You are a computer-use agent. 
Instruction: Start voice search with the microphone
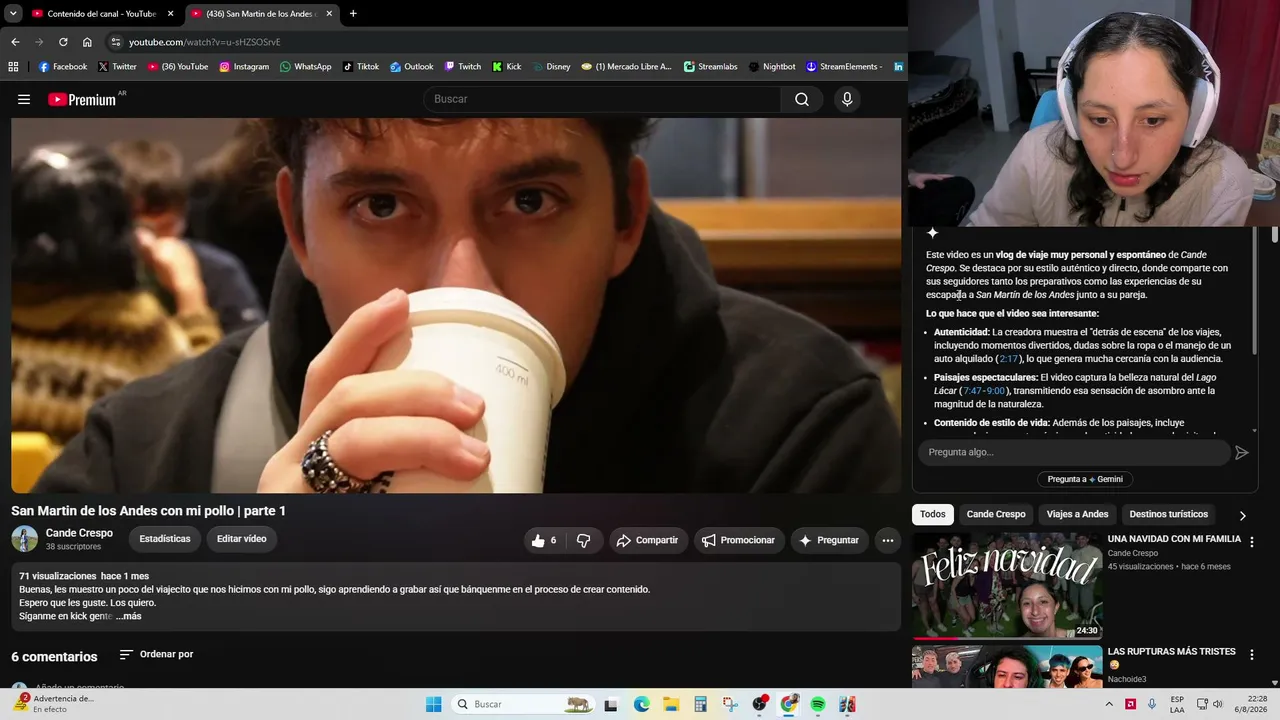[847, 99]
